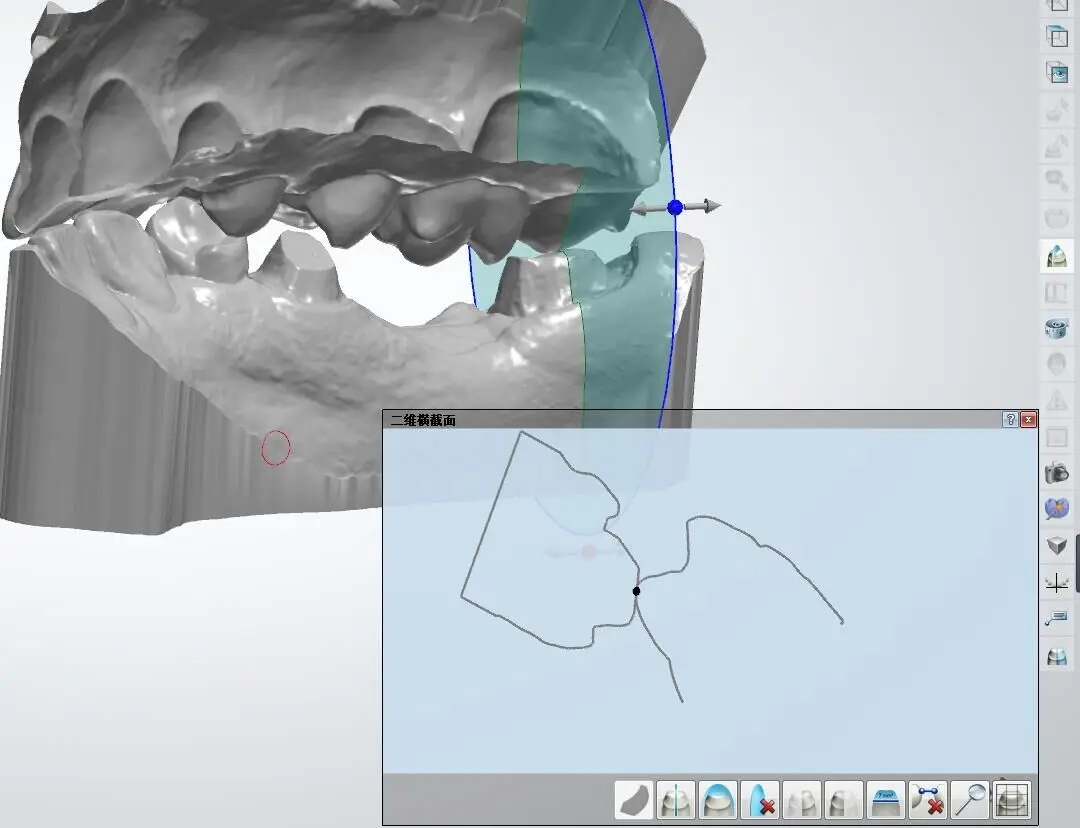Screen dimensions: 1080x828
Task: Click the distance measurement with red X icon
Action: (x=928, y=800)
